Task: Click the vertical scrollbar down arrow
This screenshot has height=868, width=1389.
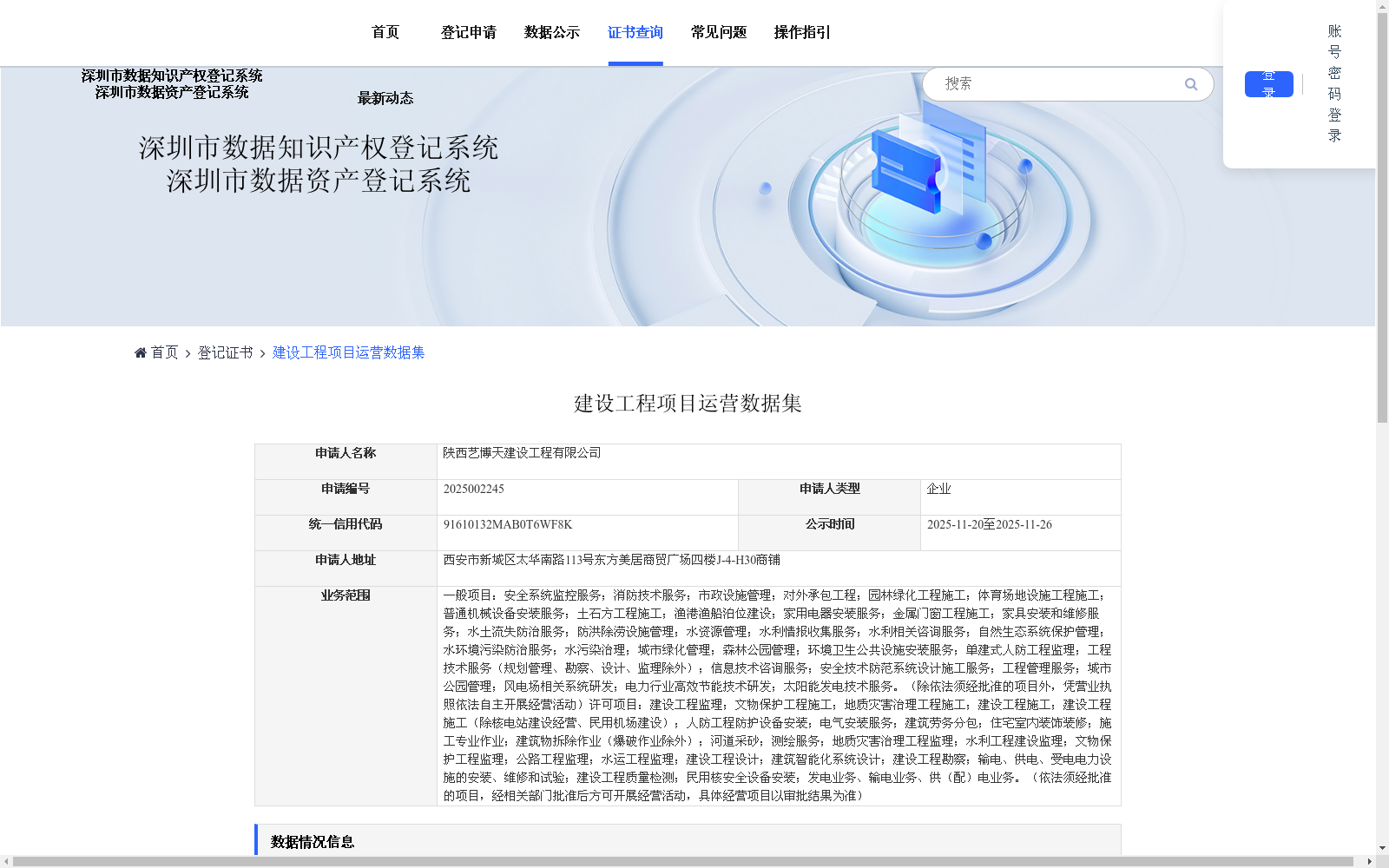Action: 1382,848
